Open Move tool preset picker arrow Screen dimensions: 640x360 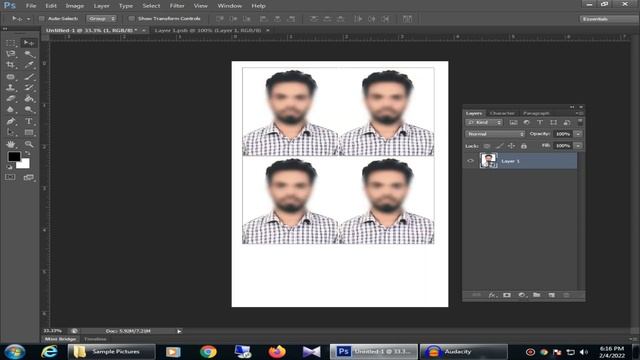click(x=28, y=19)
